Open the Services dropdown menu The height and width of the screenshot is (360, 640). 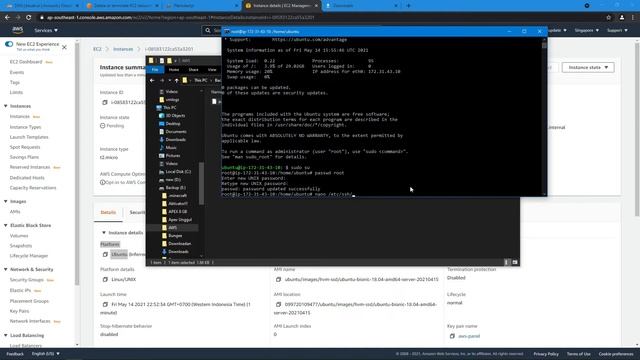point(46,30)
